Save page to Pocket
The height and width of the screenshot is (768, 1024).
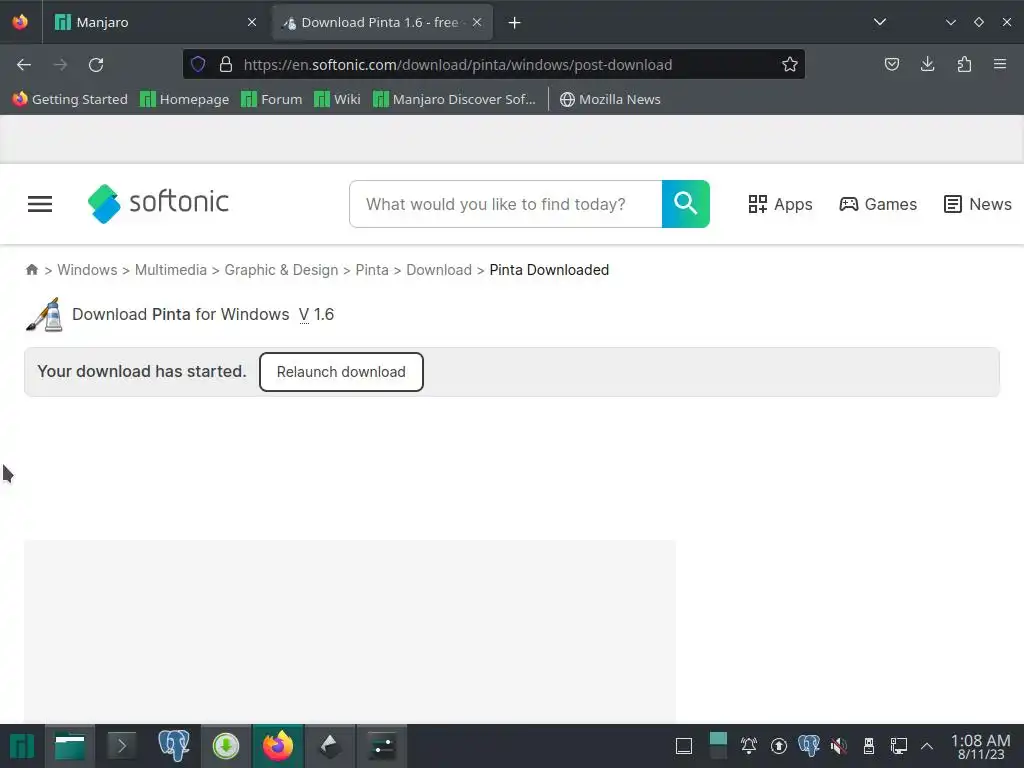tap(891, 64)
